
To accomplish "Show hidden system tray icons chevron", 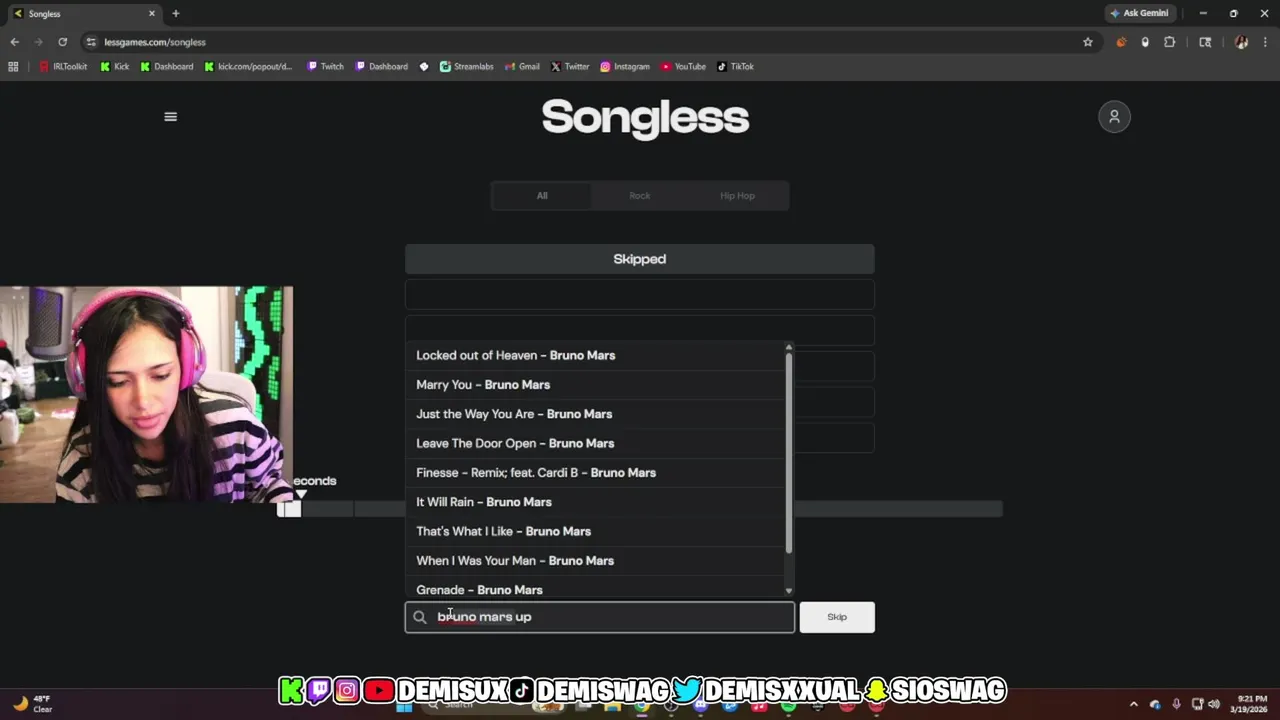I will pos(1133,704).
